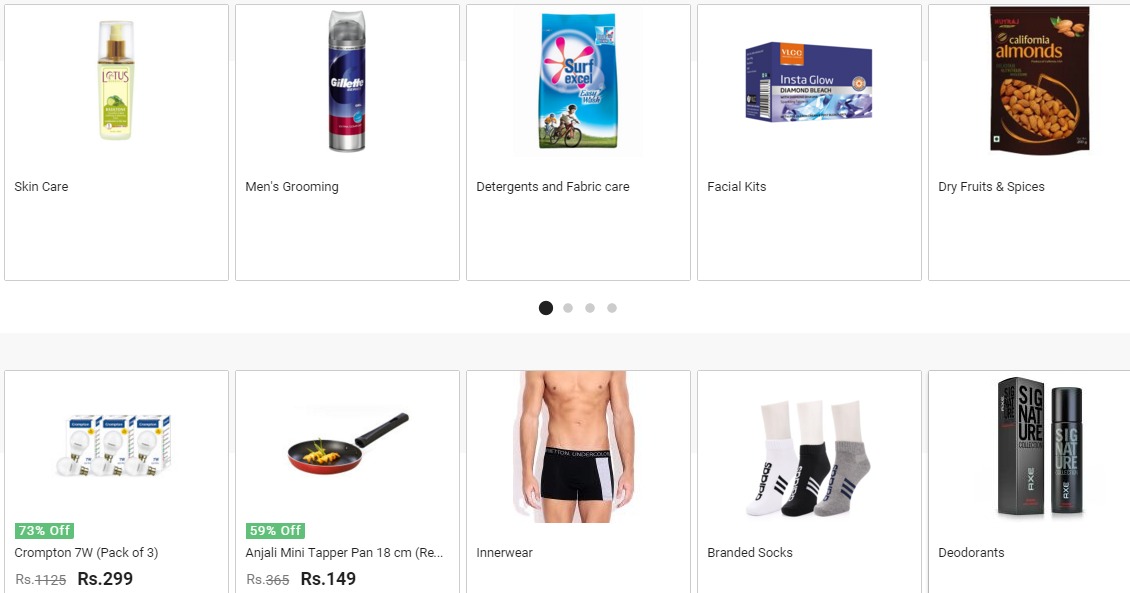Select the Adidas socks image
This screenshot has height=593, width=1130.
pos(809,458)
